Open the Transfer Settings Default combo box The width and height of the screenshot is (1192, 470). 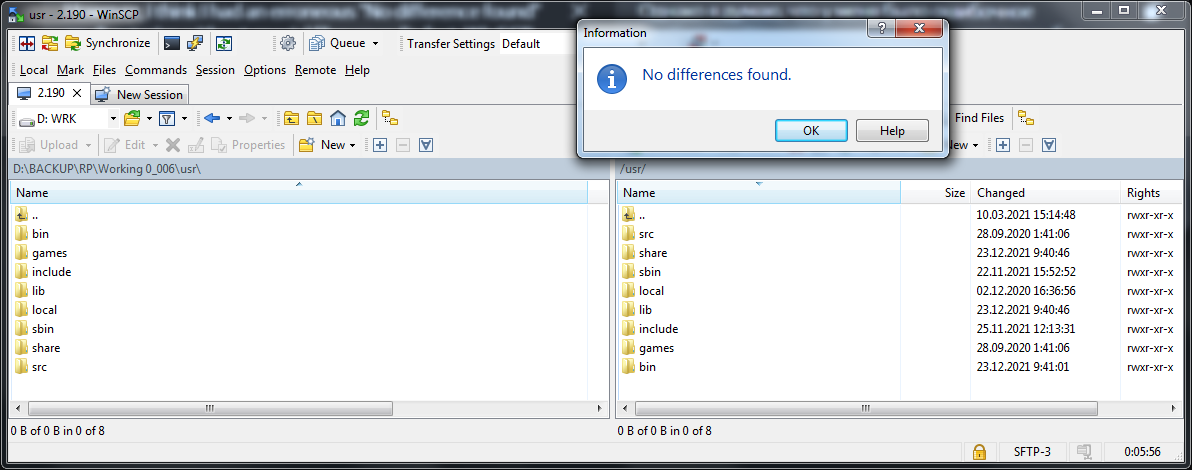pos(535,43)
